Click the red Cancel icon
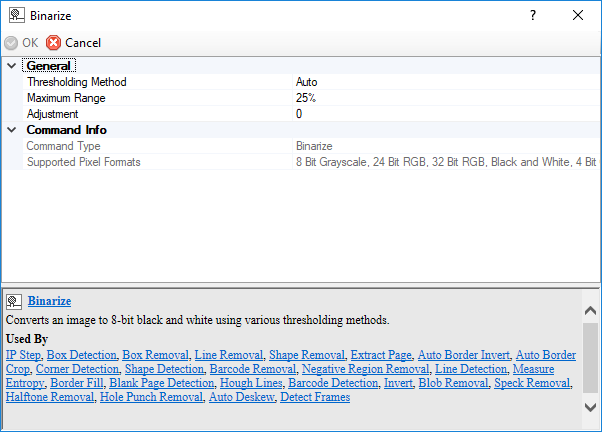Screen dimensions: 602x432 tap(53, 43)
